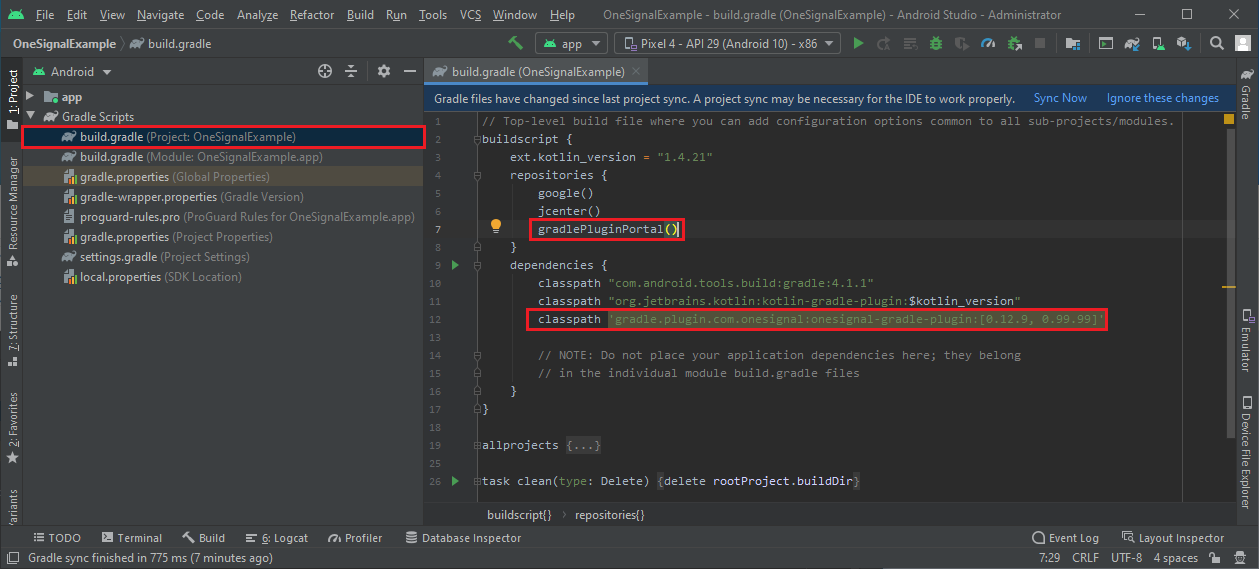Open the Event Log button
Image resolution: width=1259 pixels, height=569 pixels.
coord(1065,538)
